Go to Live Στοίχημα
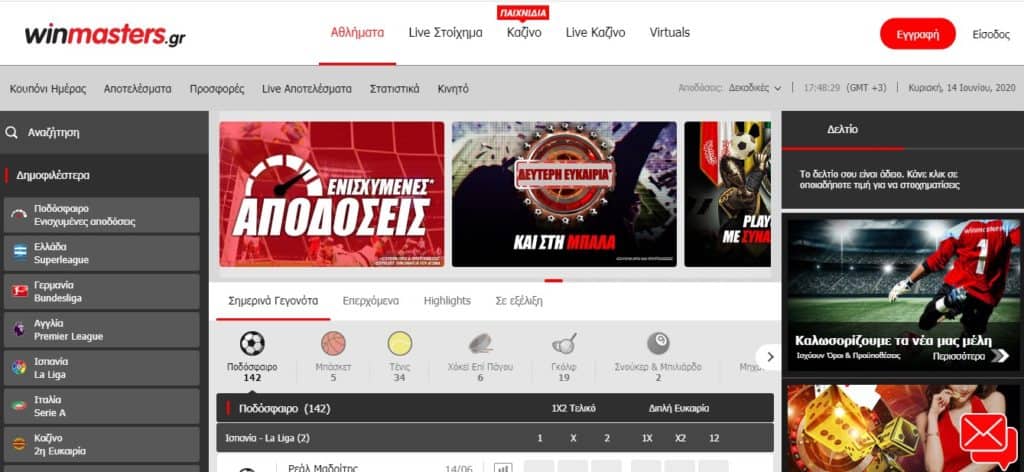The image size is (1024, 472). click(x=445, y=33)
